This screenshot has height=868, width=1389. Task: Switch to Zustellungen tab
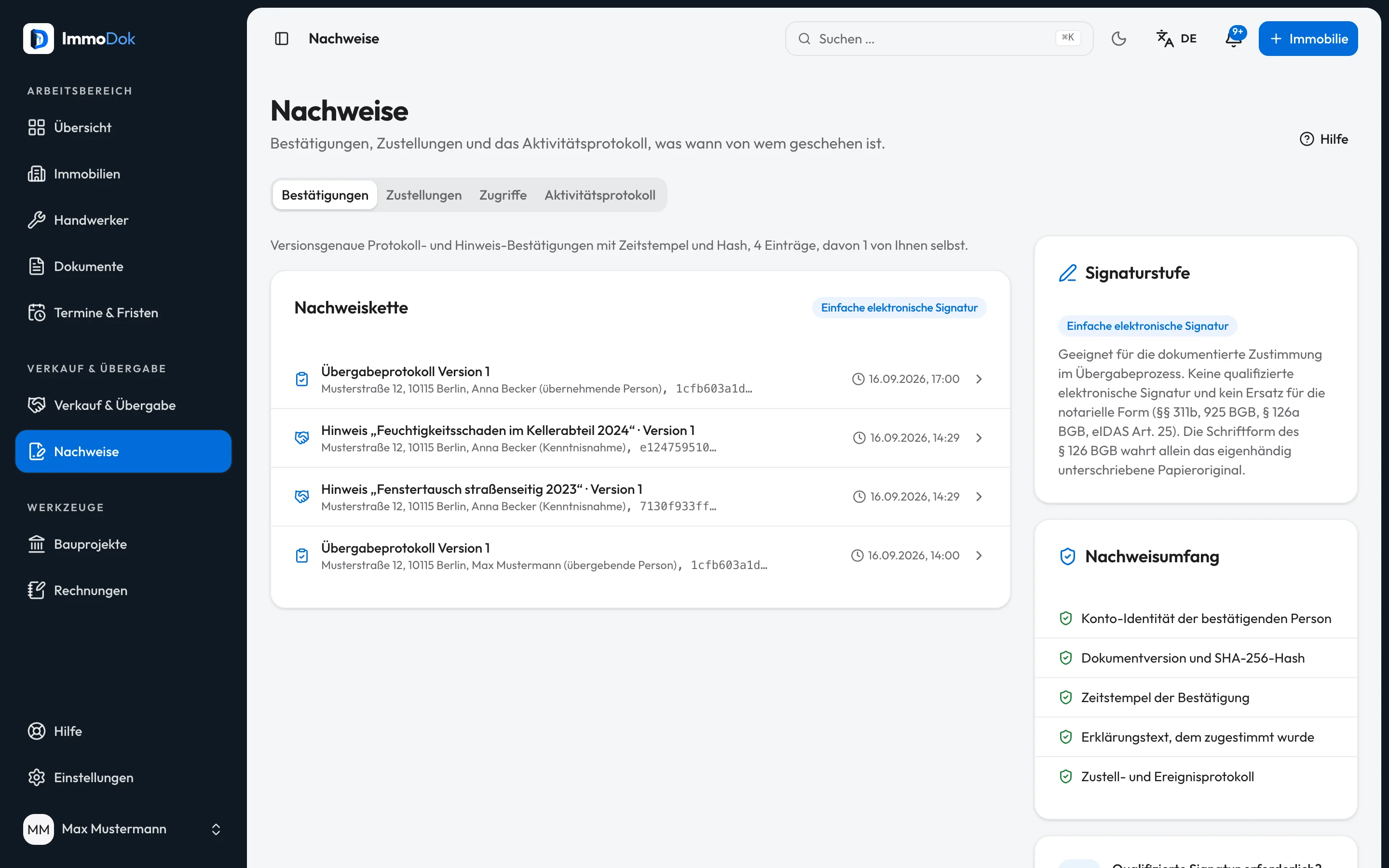tap(423, 195)
